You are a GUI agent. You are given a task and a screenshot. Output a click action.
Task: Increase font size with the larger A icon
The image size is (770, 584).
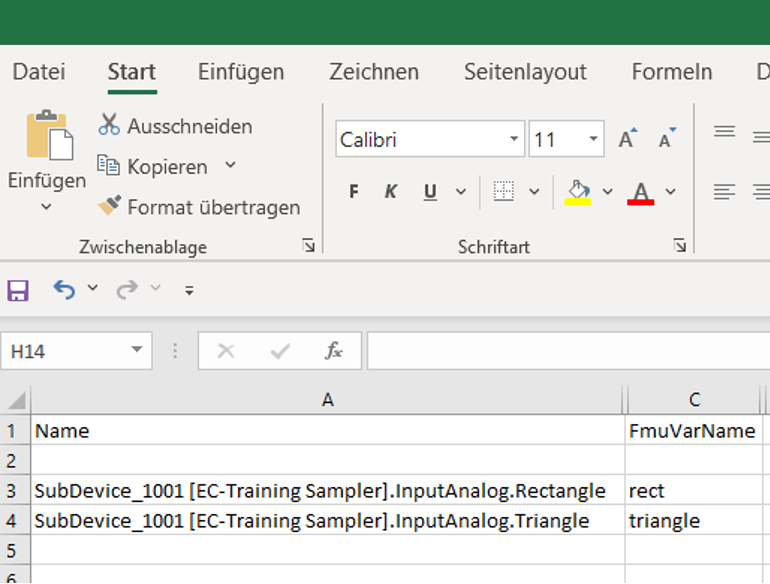pos(627,140)
